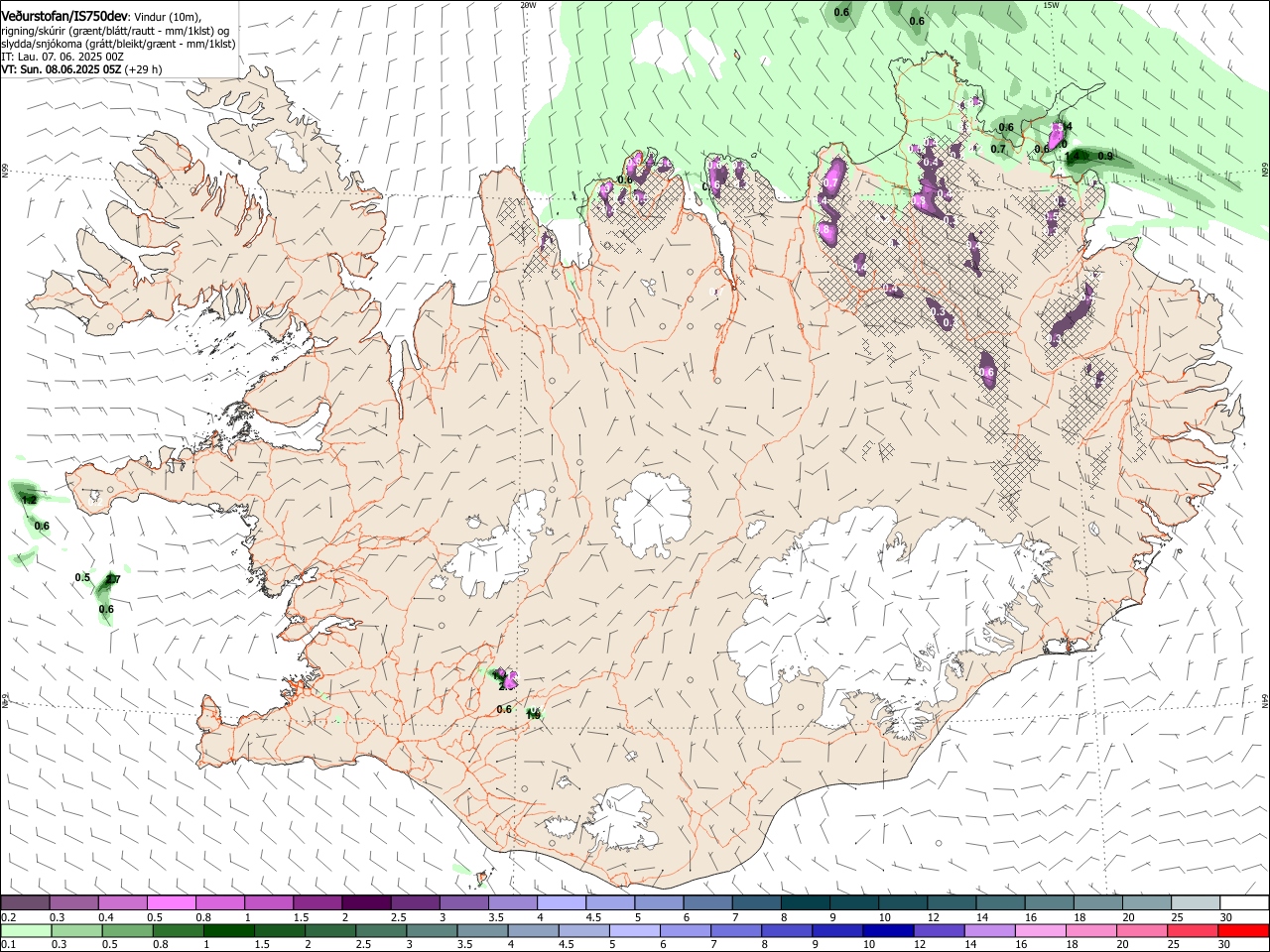Click the "0.2" label in the upper legend row
Screen dimensions: 1270x952
click(8, 917)
